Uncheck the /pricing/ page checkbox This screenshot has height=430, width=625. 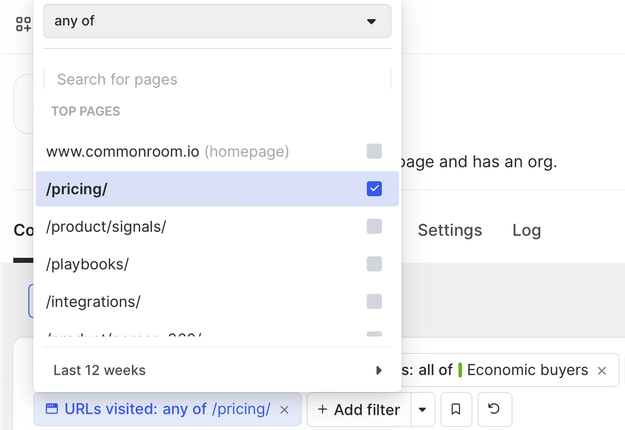click(374, 189)
